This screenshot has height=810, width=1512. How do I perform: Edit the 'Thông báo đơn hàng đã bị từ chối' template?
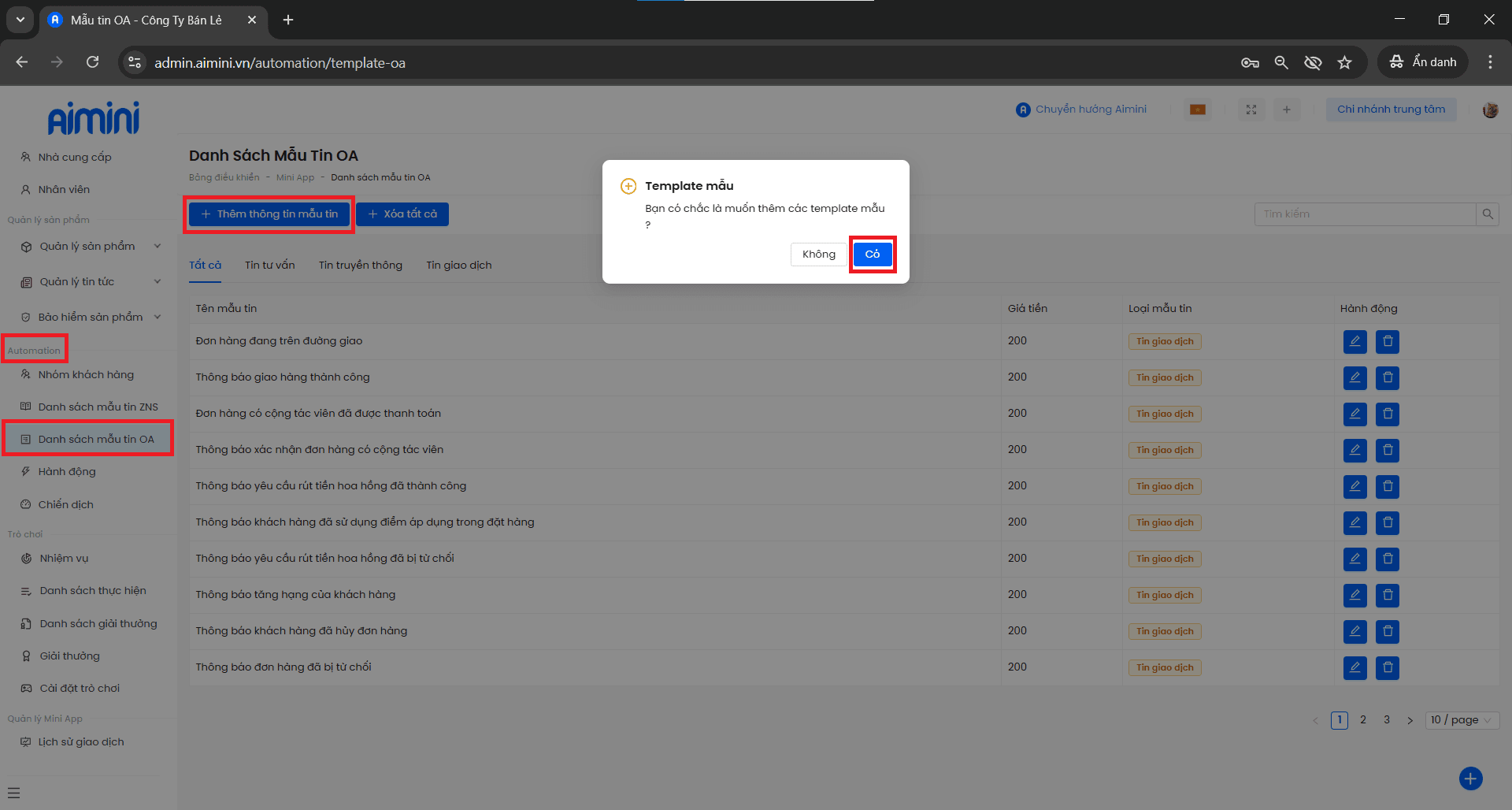(1354, 668)
